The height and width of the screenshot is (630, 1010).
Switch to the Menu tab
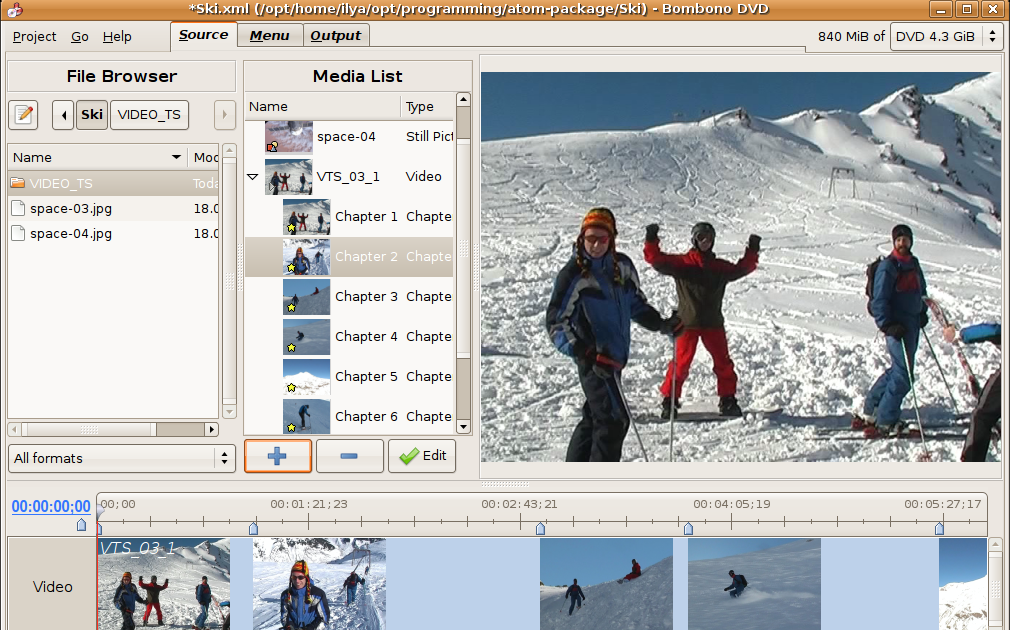click(269, 36)
